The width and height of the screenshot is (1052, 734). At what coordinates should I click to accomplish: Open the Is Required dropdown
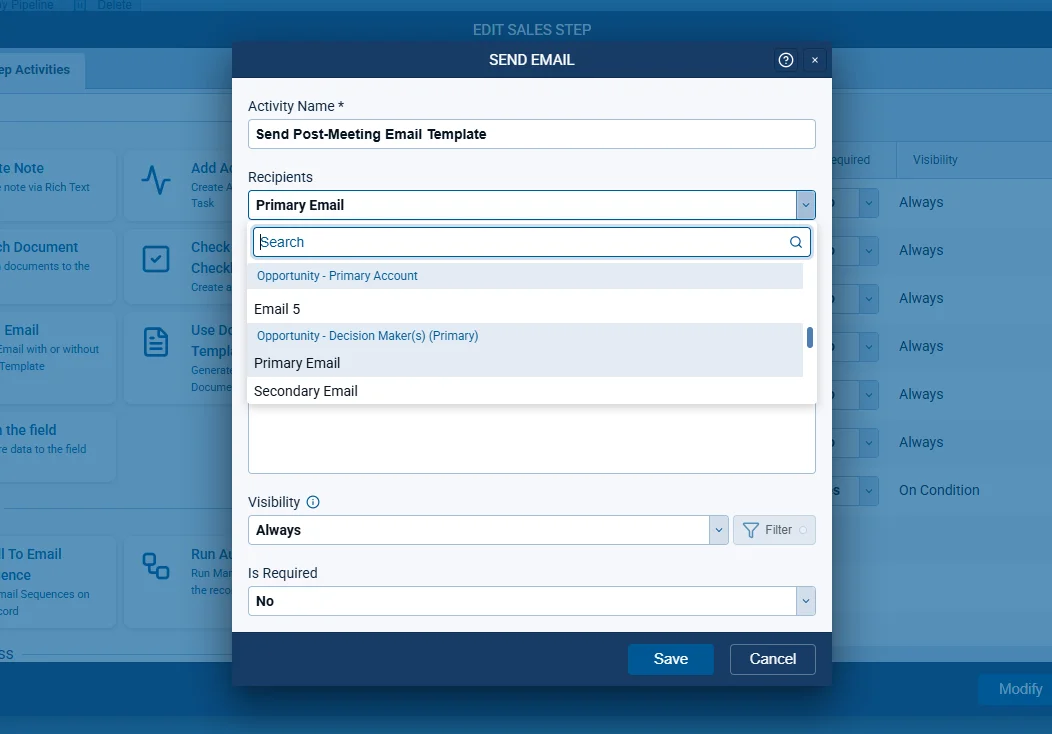[531, 601]
